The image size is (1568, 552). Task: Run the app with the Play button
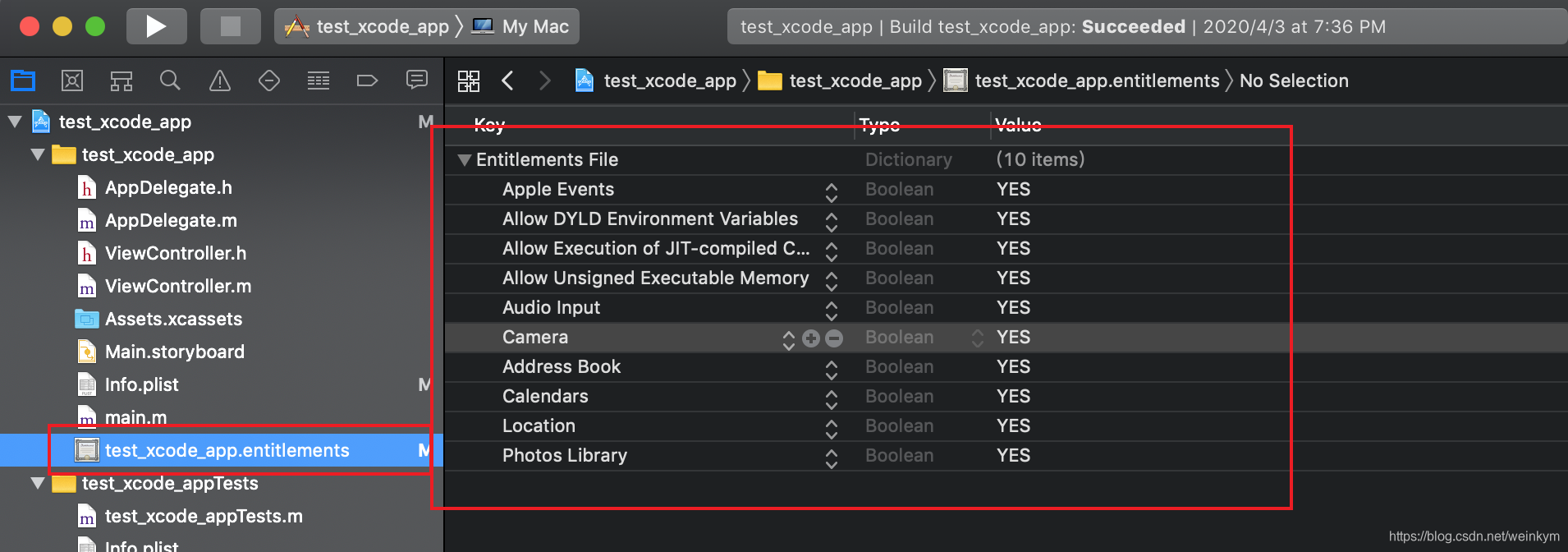click(156, 26)
